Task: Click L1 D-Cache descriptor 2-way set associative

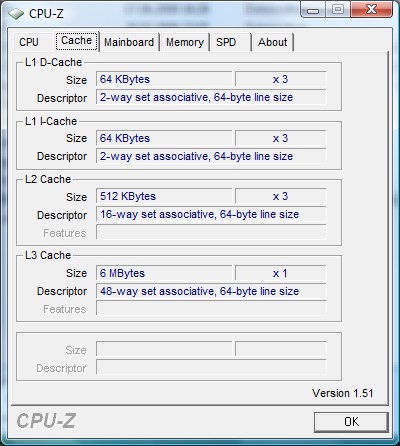Action: pos(211,97)
